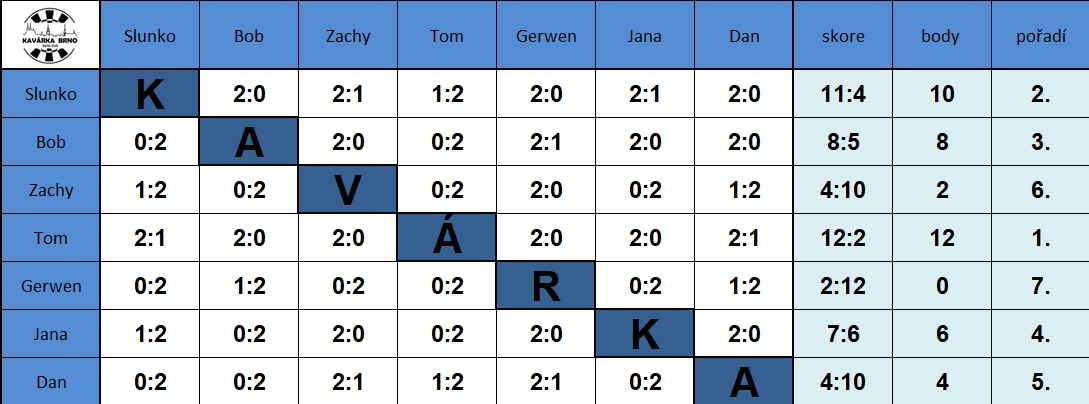Select Gerwen's score cell 2:12
Image resolution: width=1089 pixels, height=404 pixels.
[x=842, y=285]
